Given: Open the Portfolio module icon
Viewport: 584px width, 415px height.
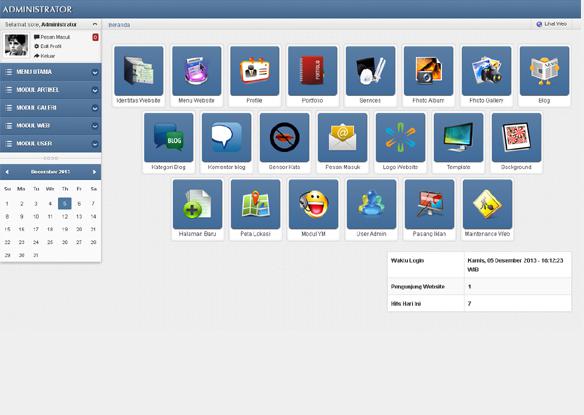Looking at the screenshot, I should pyautogui.click(x=312, y=71).
